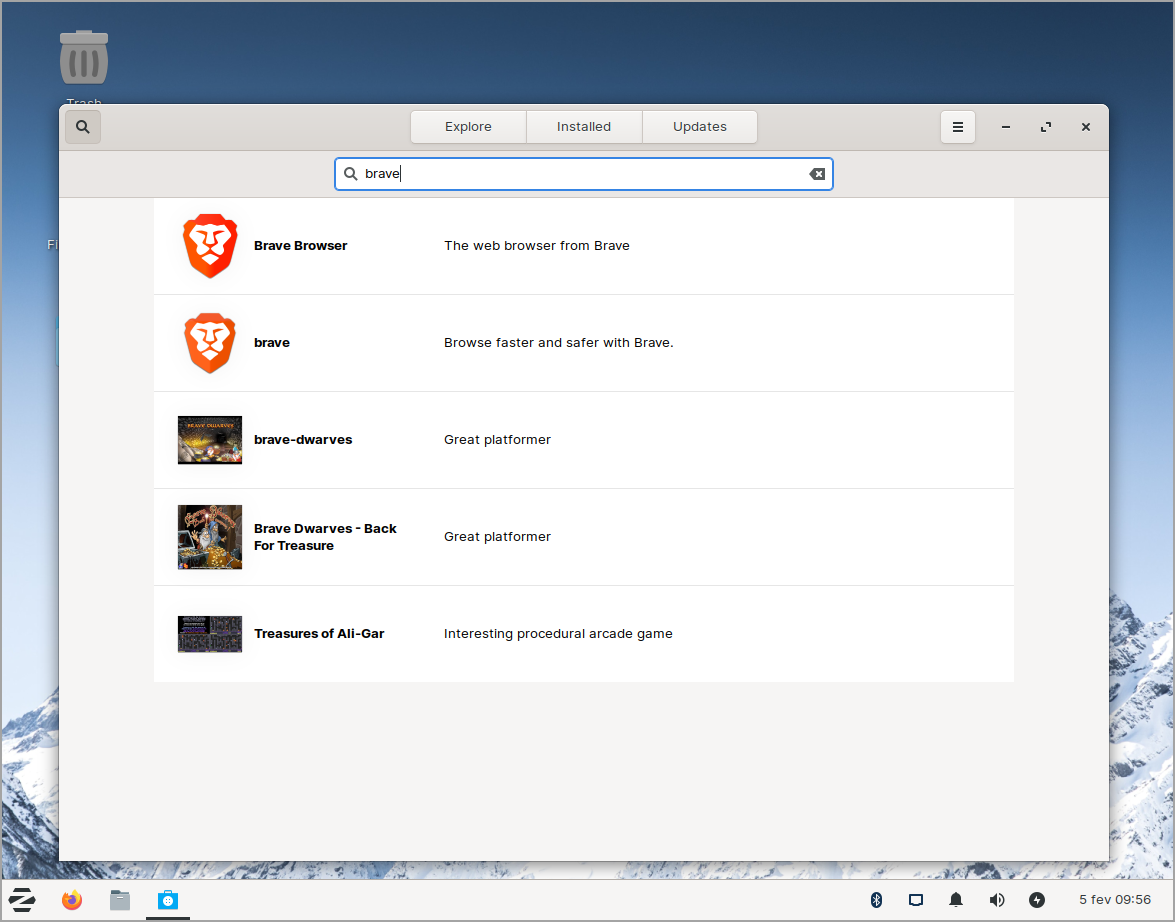Switch to the Explore tab
1175x922 pixels.
[468, 127]
